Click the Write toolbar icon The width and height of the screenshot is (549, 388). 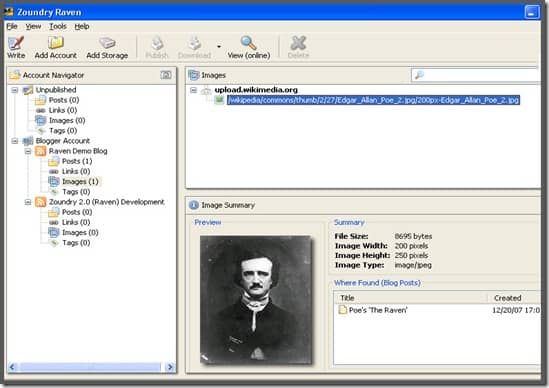coord(16,43)
